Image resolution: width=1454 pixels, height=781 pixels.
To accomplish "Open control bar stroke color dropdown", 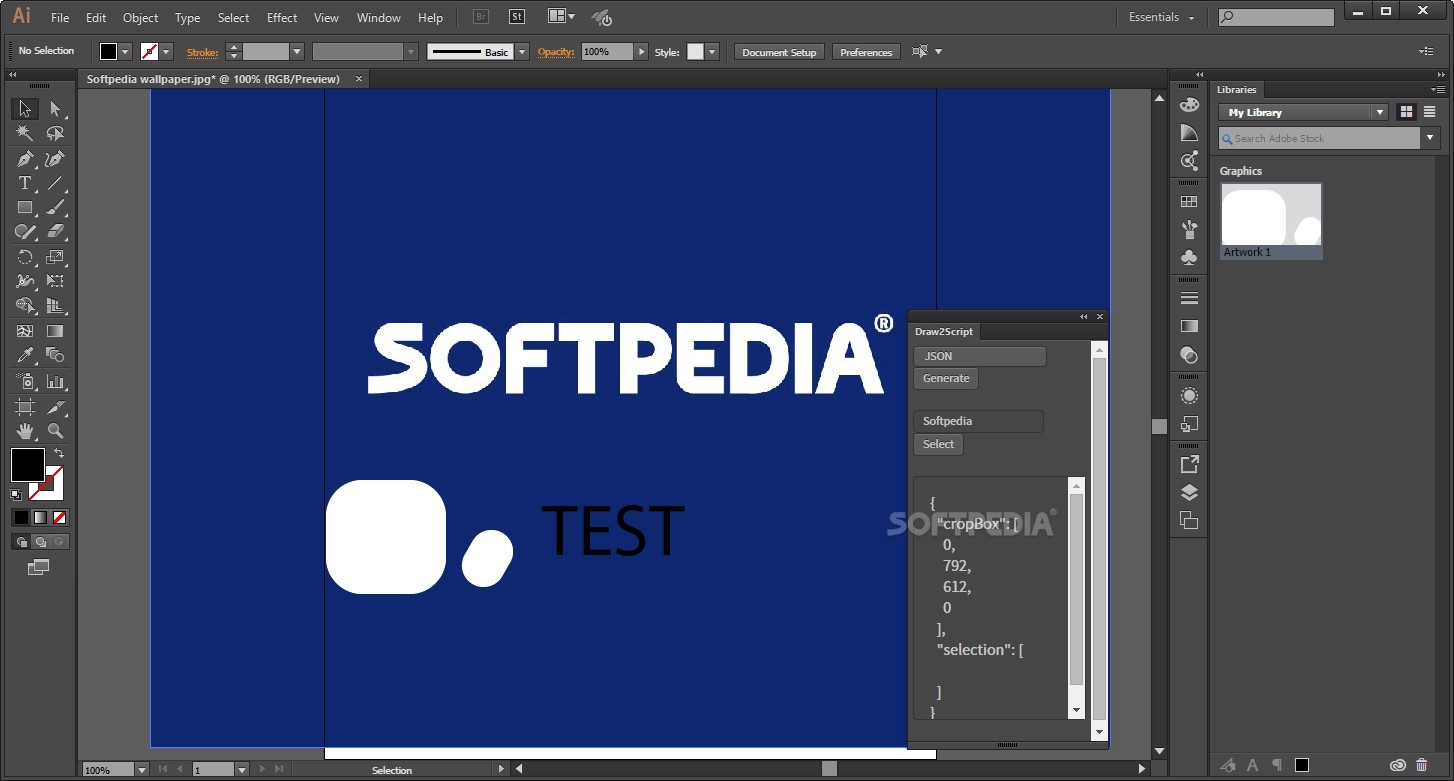I will coord(167,52).
